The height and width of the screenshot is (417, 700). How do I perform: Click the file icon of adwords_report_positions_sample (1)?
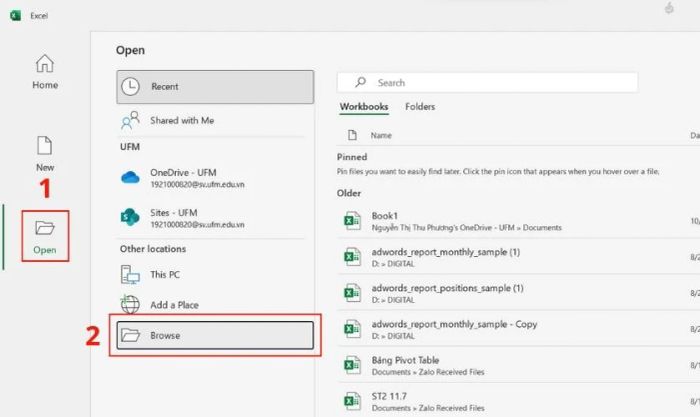click(x=352, y=293)
